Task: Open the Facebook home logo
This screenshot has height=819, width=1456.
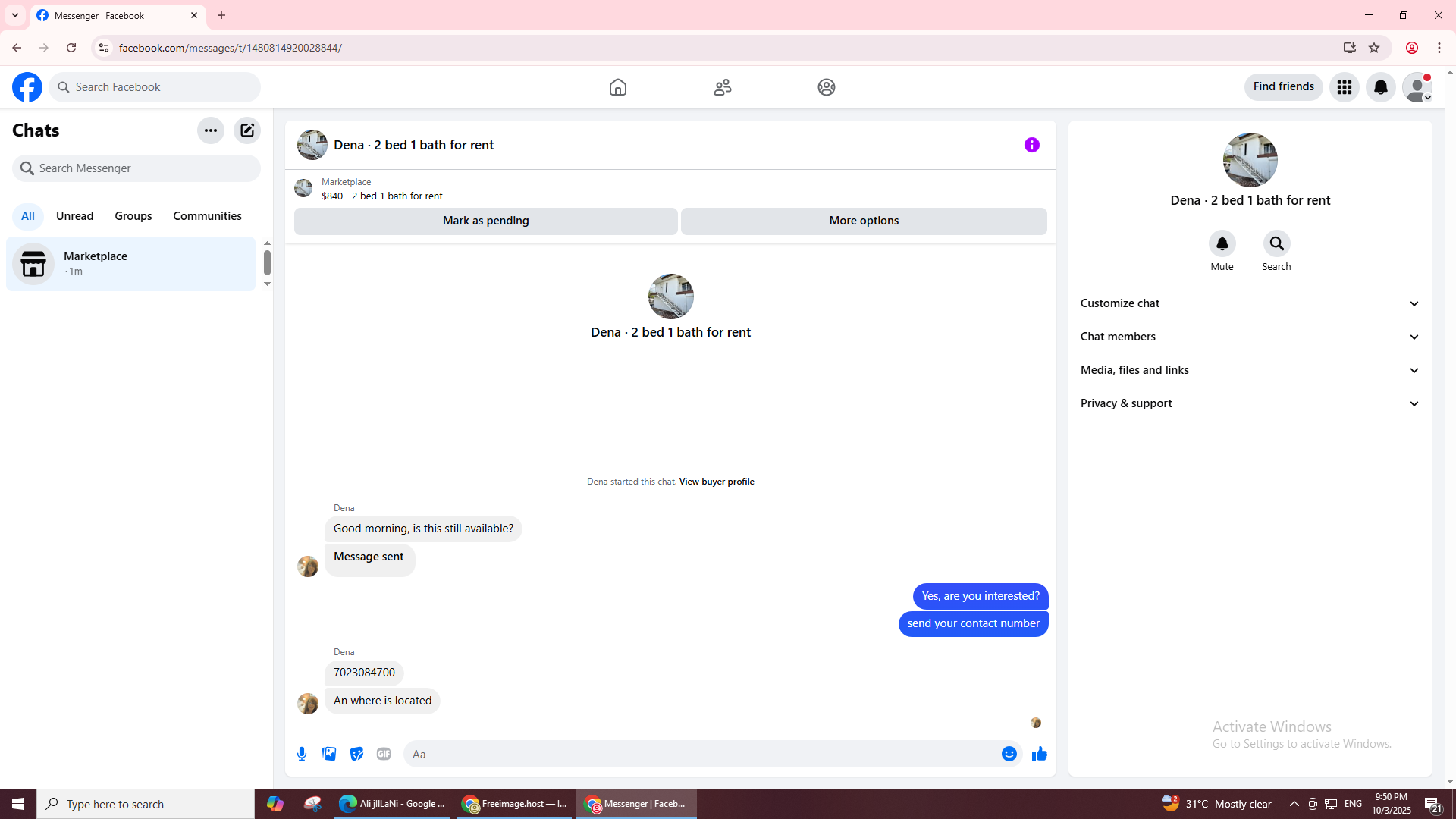Action: pos(27,87)
